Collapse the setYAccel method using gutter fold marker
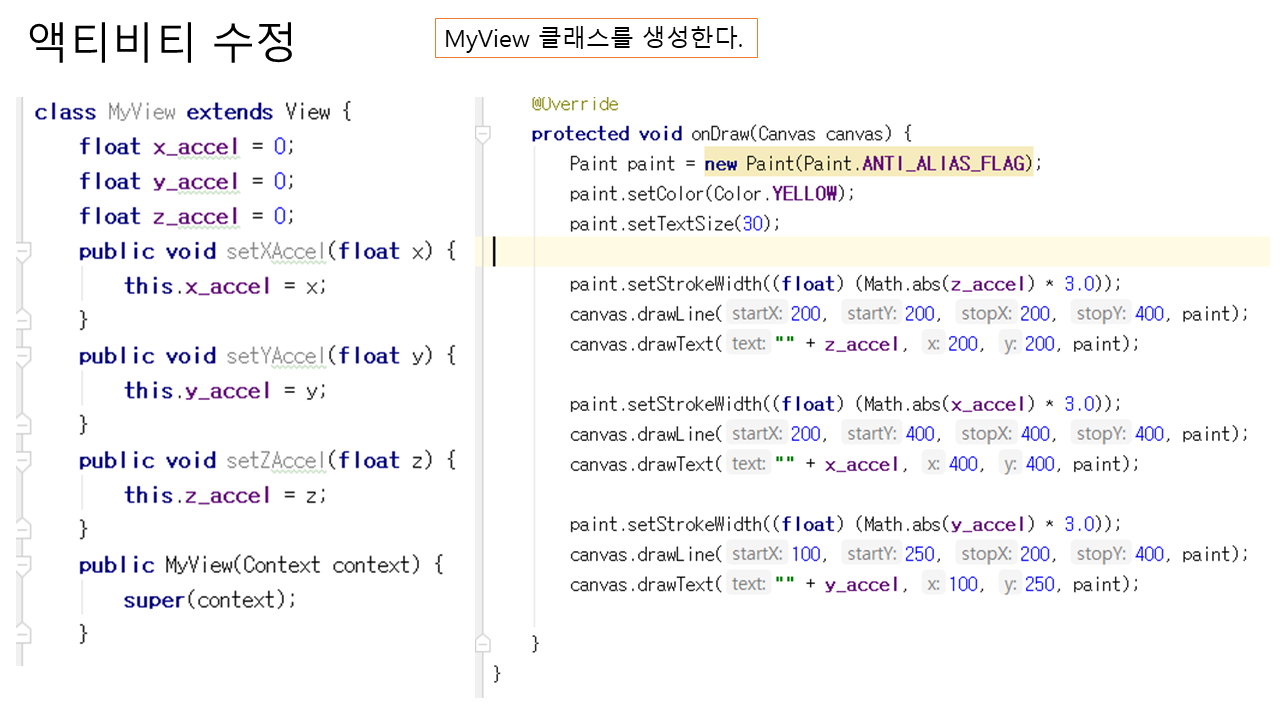The height and width of the screenshot is (720, 1280). tap(23, 357)
